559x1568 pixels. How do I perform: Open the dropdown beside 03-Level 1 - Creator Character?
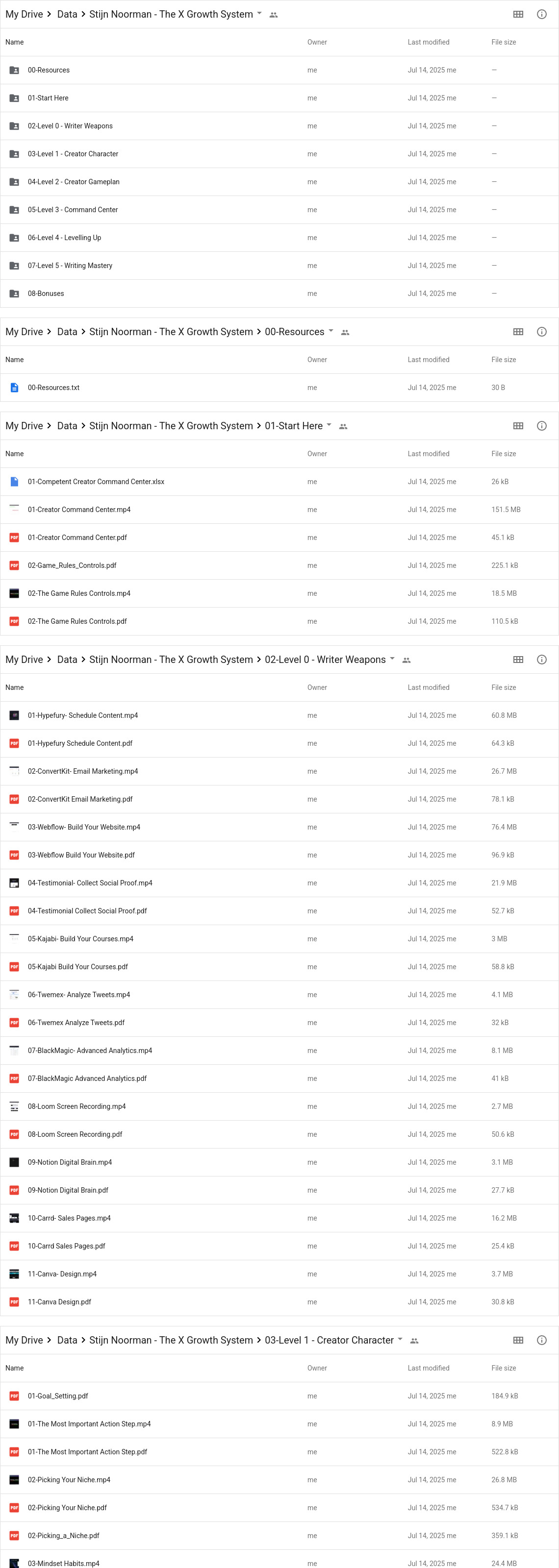click(400, 1339)
